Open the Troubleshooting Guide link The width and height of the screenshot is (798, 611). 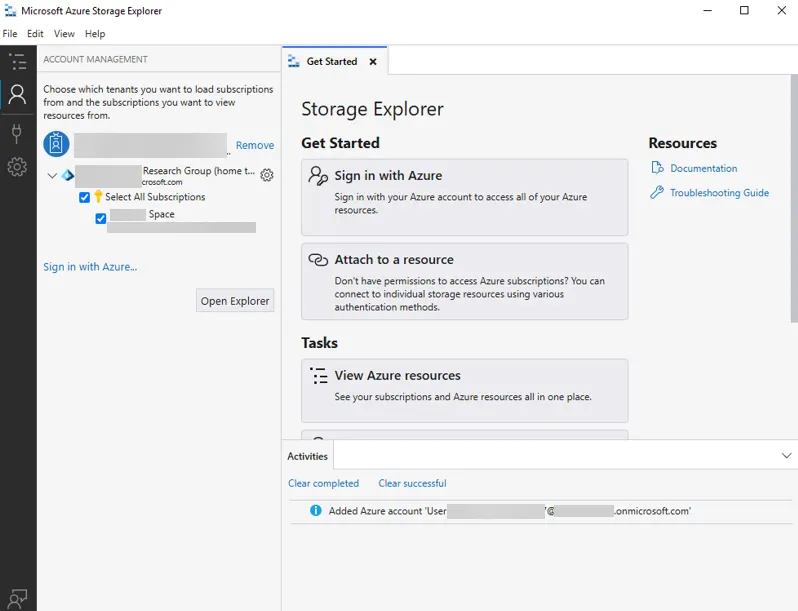719,193
